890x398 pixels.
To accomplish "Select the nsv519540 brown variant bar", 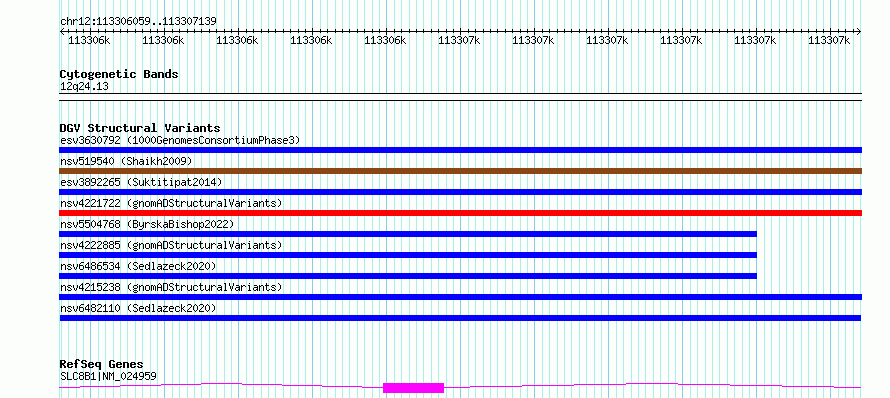I will pyautogui.click(x=460, y=171).
